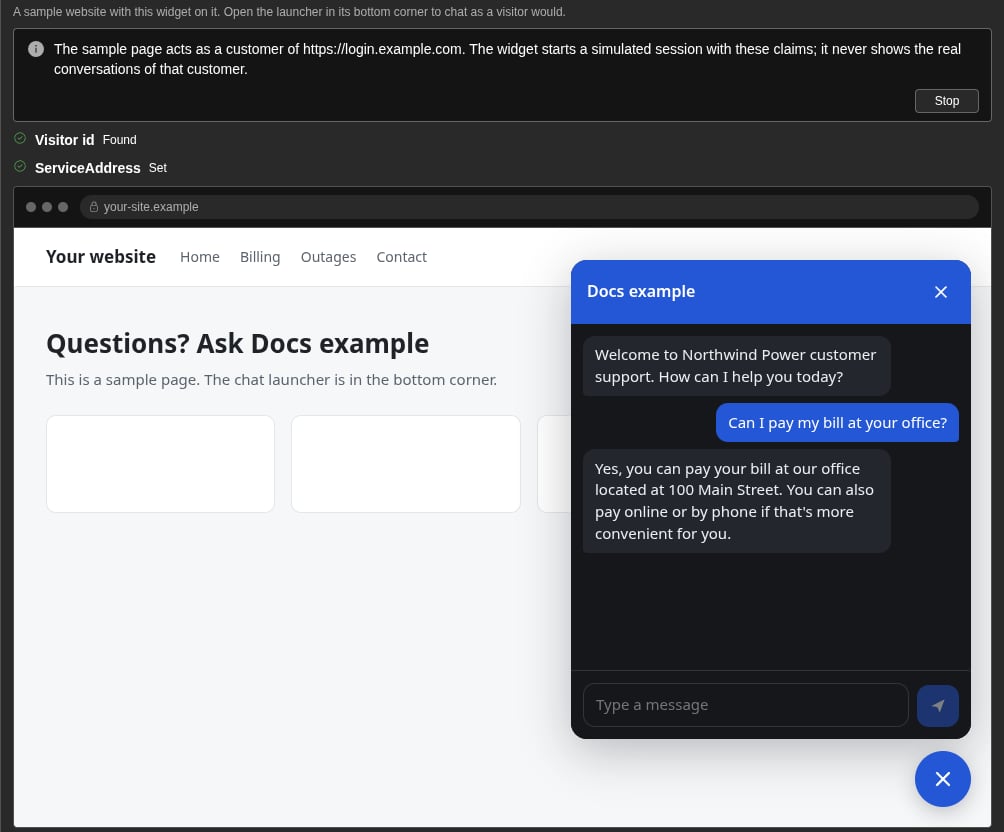Open the Contact nav link
The width and height of the screenshot is (1004, 832).
[401, 257]
